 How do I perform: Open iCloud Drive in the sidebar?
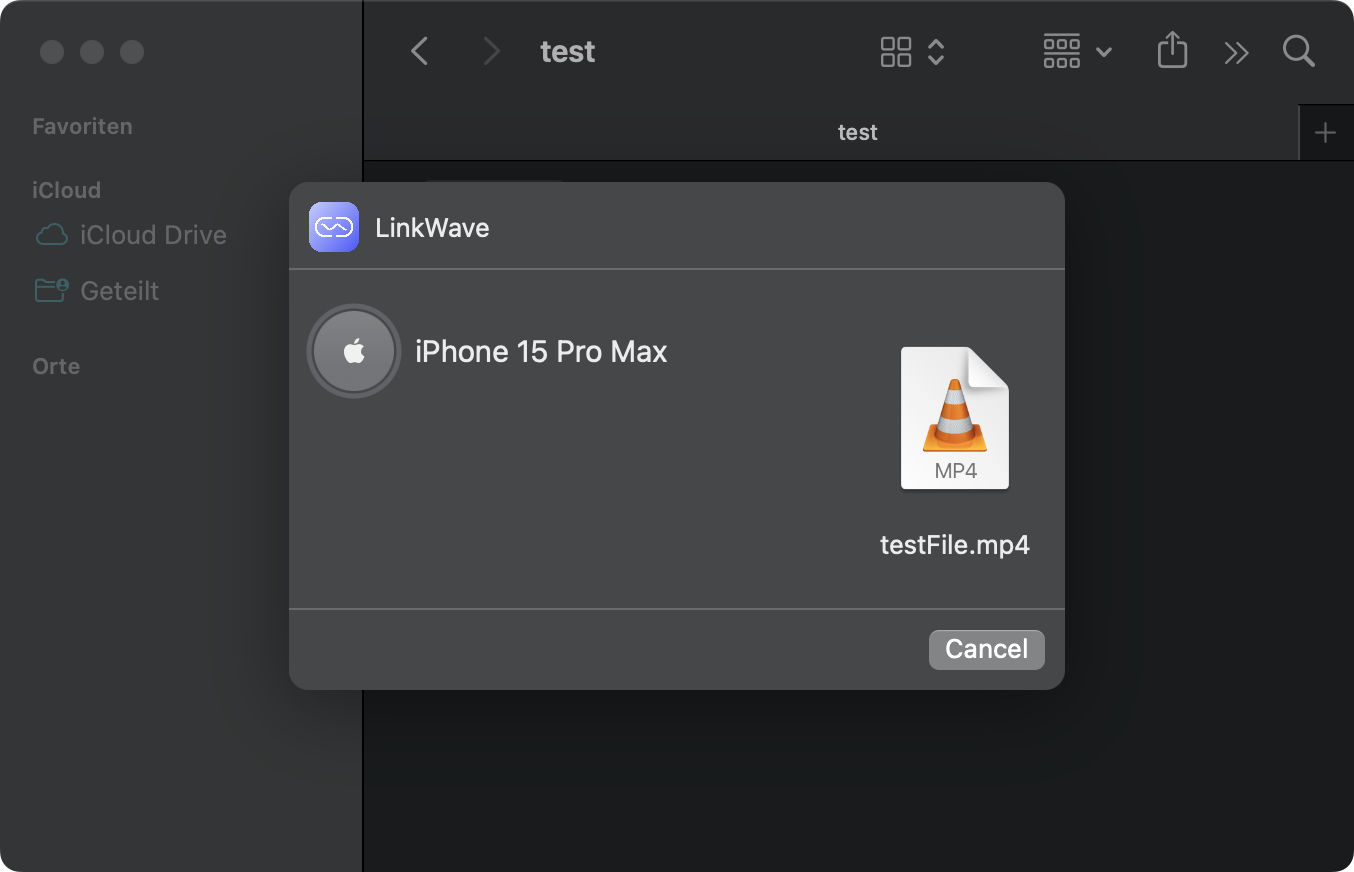[x=152, y=235]
